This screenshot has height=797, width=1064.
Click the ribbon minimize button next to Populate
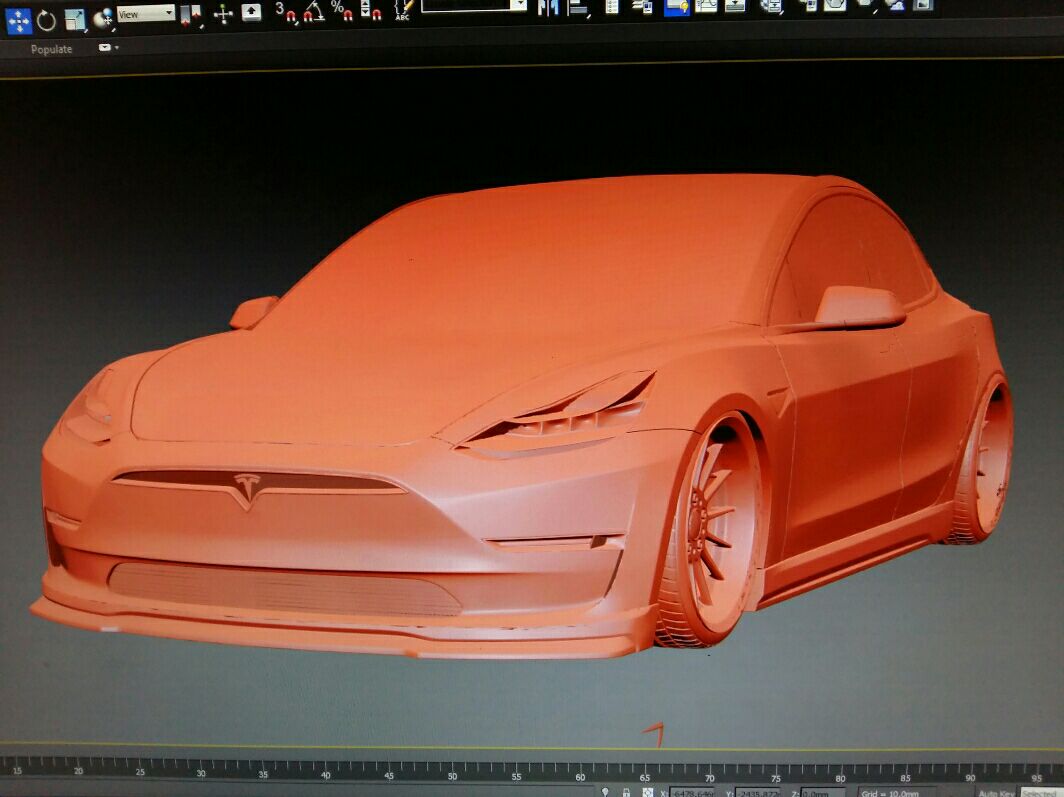click(104, 47)
